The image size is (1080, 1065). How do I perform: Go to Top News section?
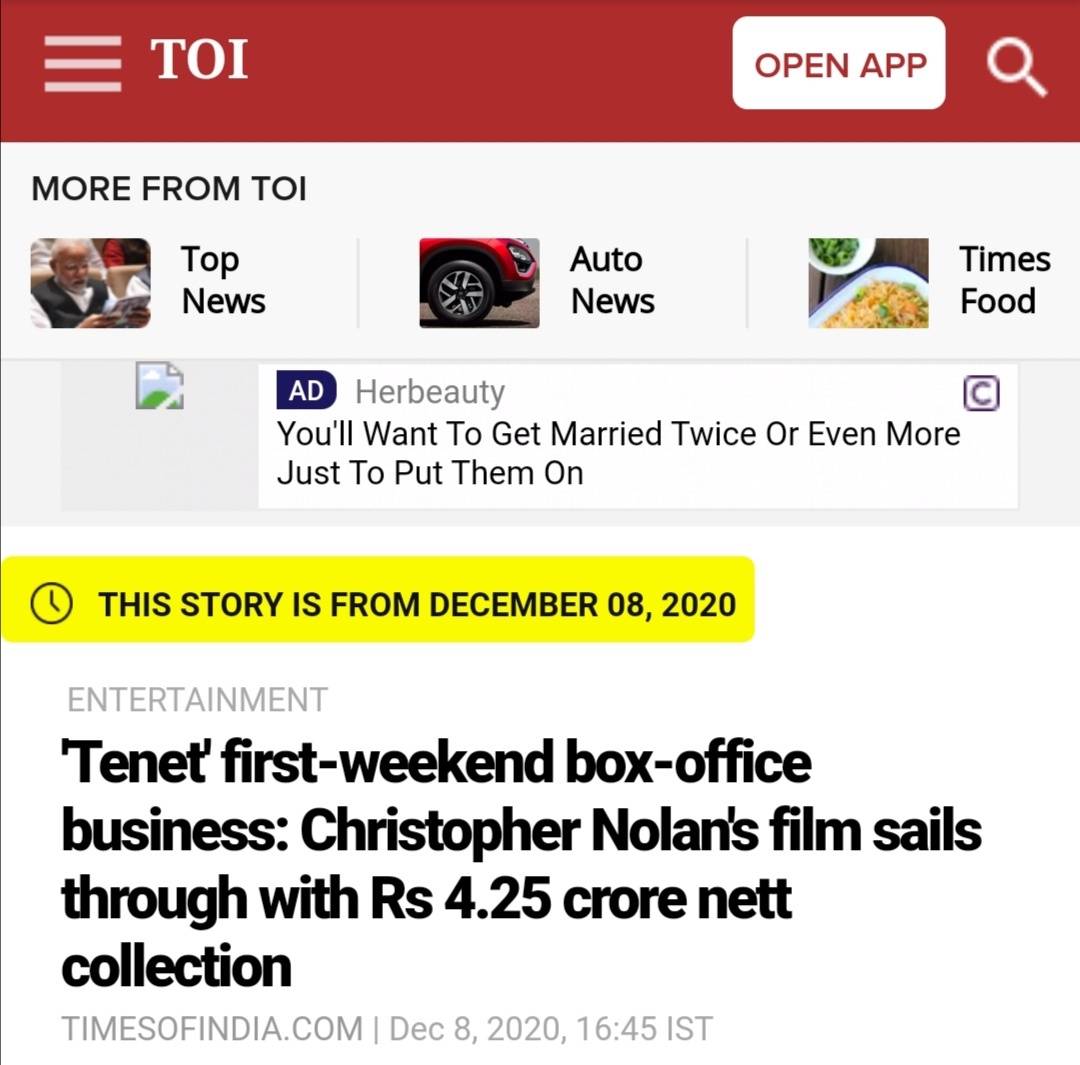(223, 280)
